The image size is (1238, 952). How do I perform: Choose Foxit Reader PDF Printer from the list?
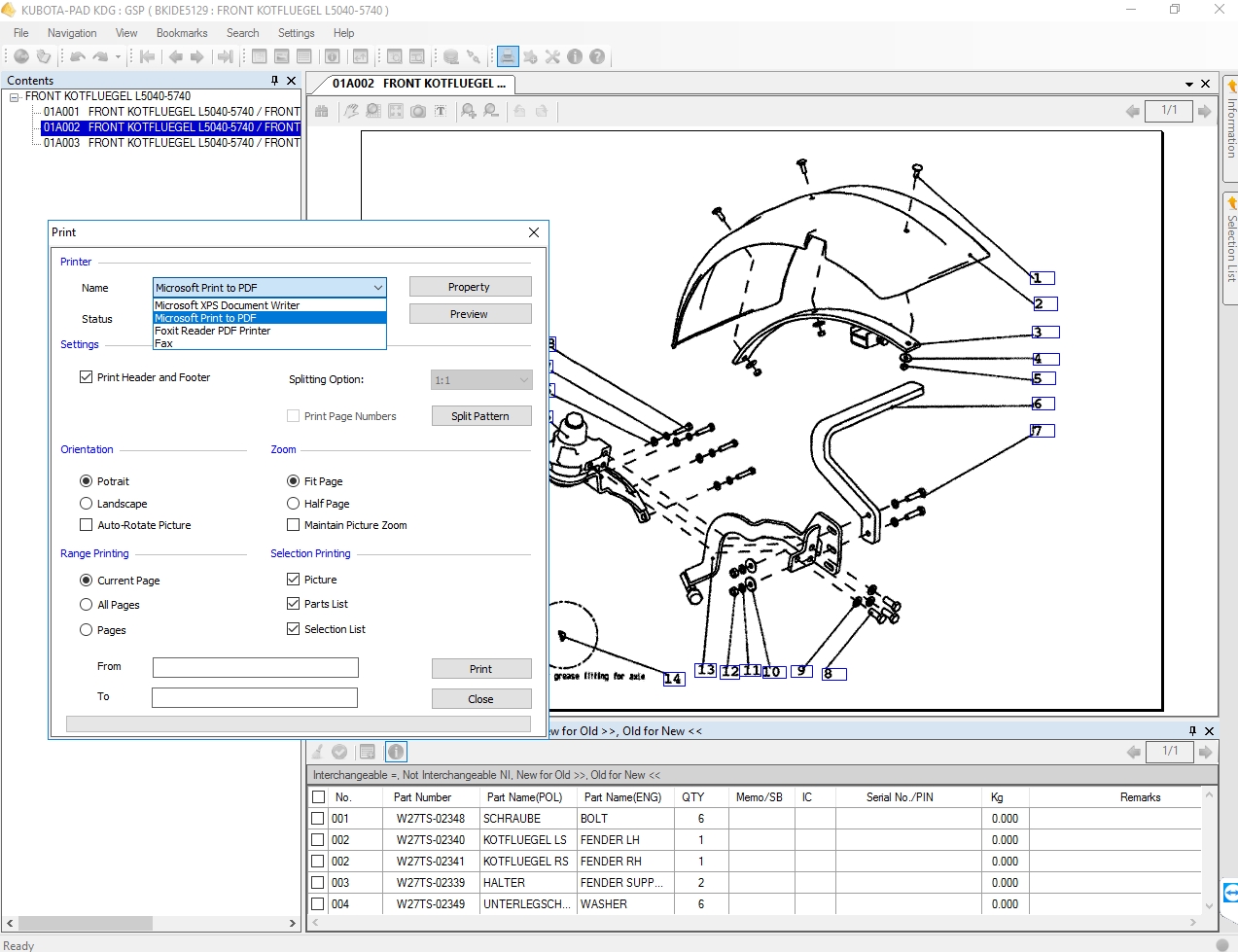click(x=213, y=331)
